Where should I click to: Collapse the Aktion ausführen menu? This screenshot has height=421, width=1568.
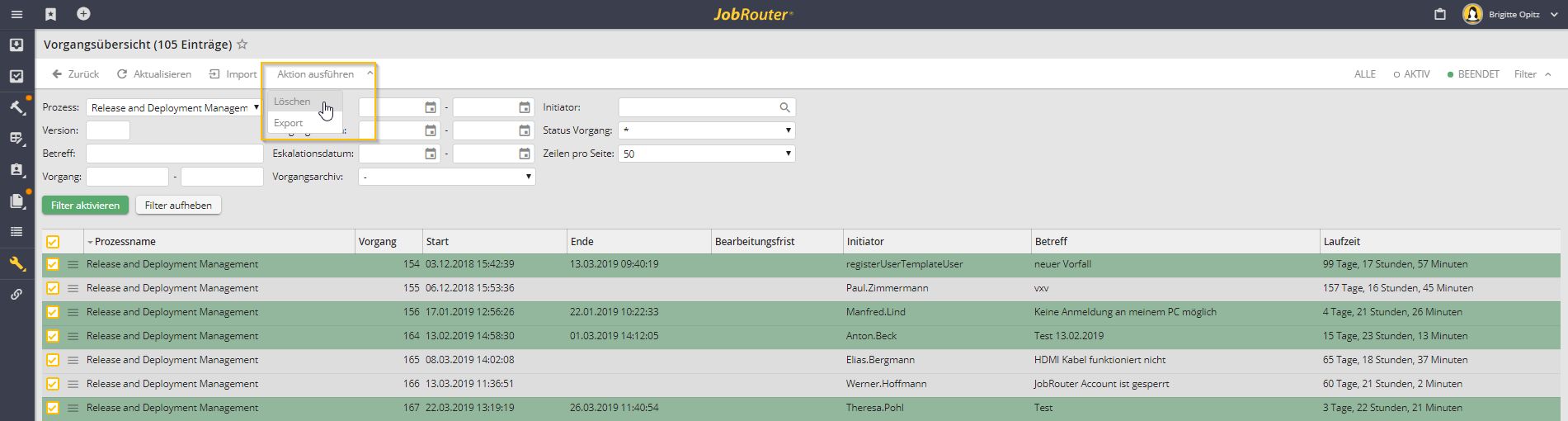[325, 74]
